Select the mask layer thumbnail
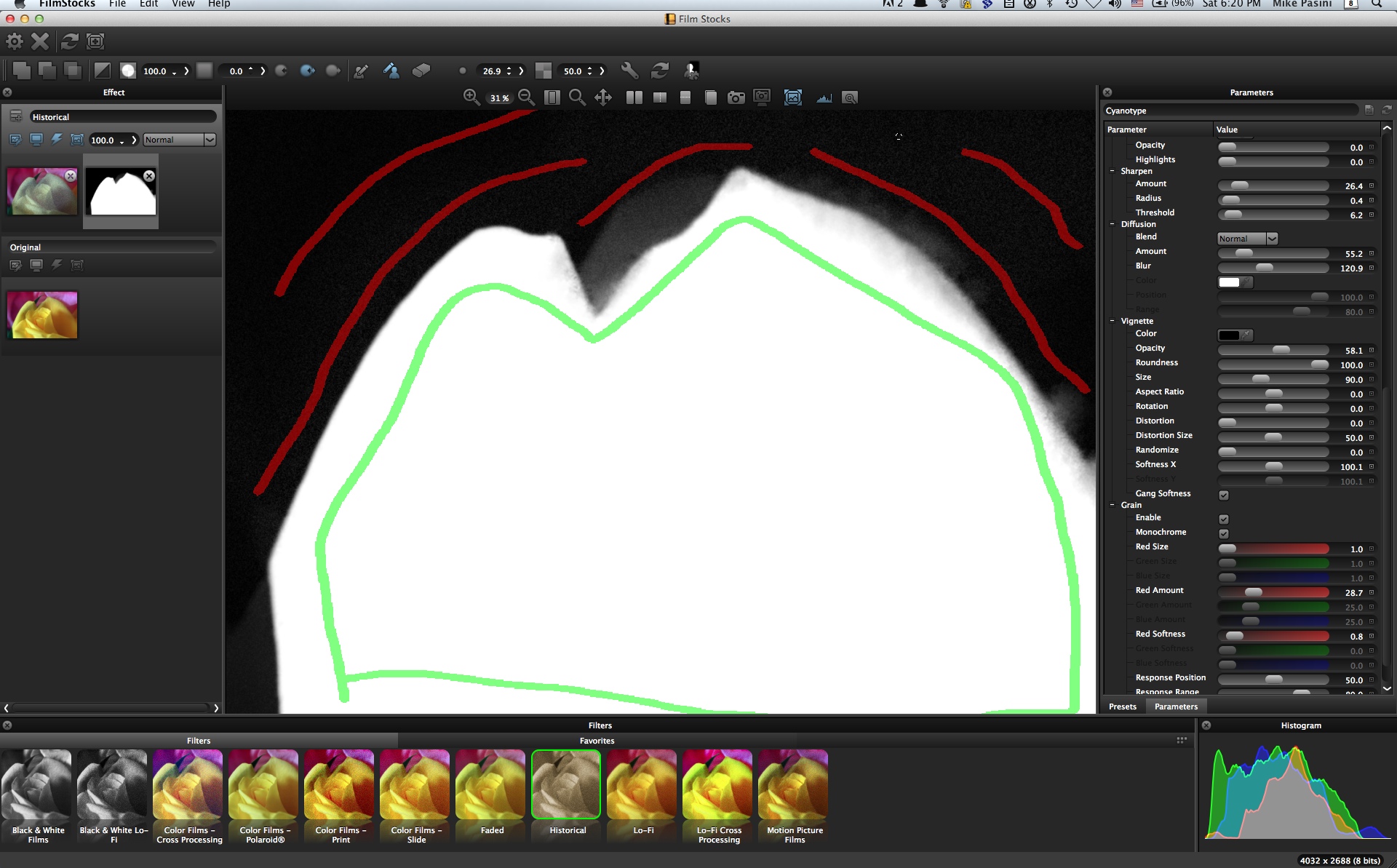This screenshot has width=1397, height=868. pyautogui.click(x=121, y=192)
